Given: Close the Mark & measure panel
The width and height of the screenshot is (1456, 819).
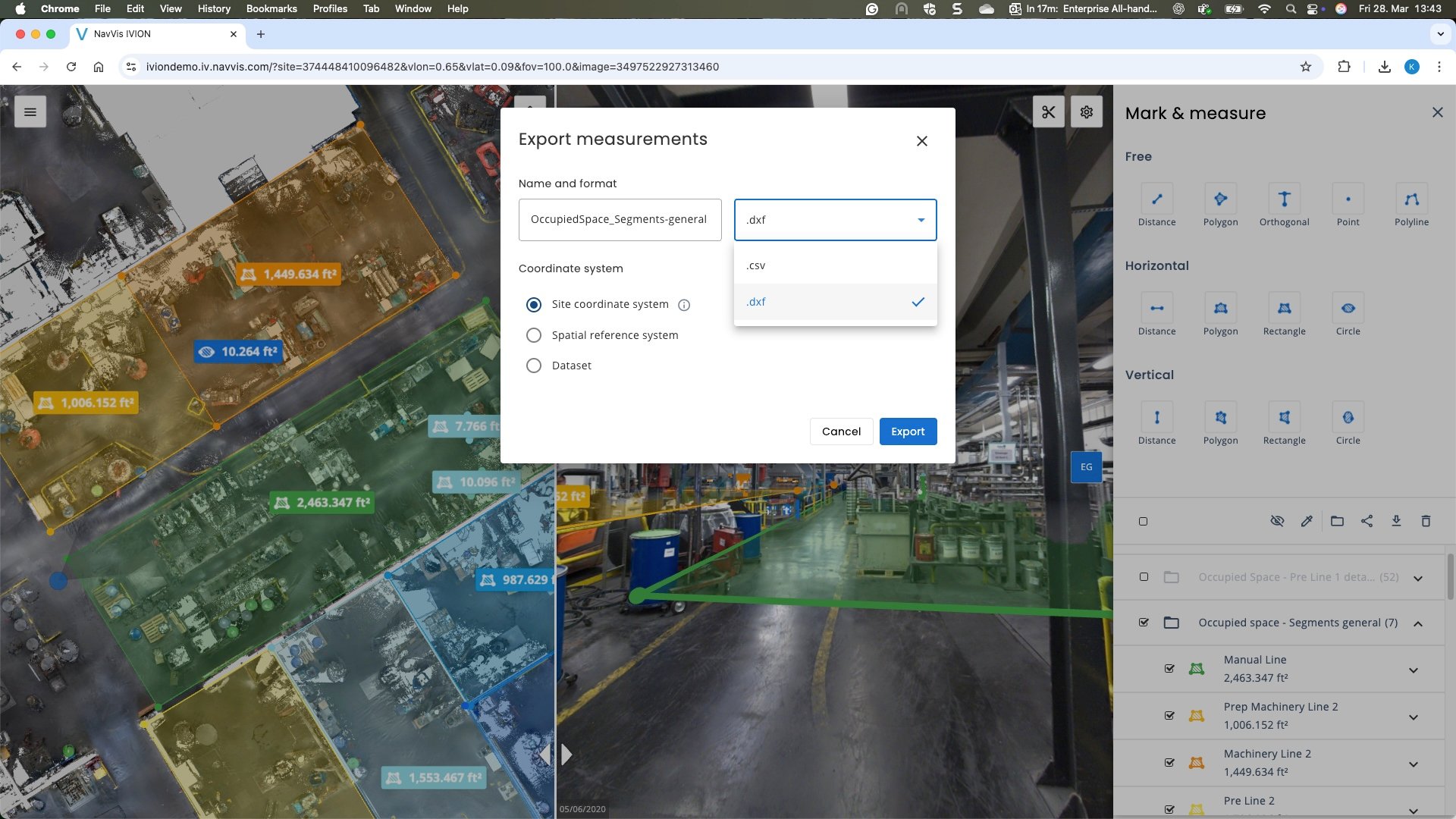Looking at the screenshot, I should [x=1437, y=112].
